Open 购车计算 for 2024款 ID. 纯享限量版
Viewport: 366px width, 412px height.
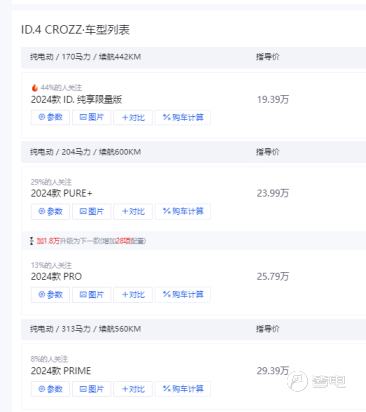[x=183, y=117]
